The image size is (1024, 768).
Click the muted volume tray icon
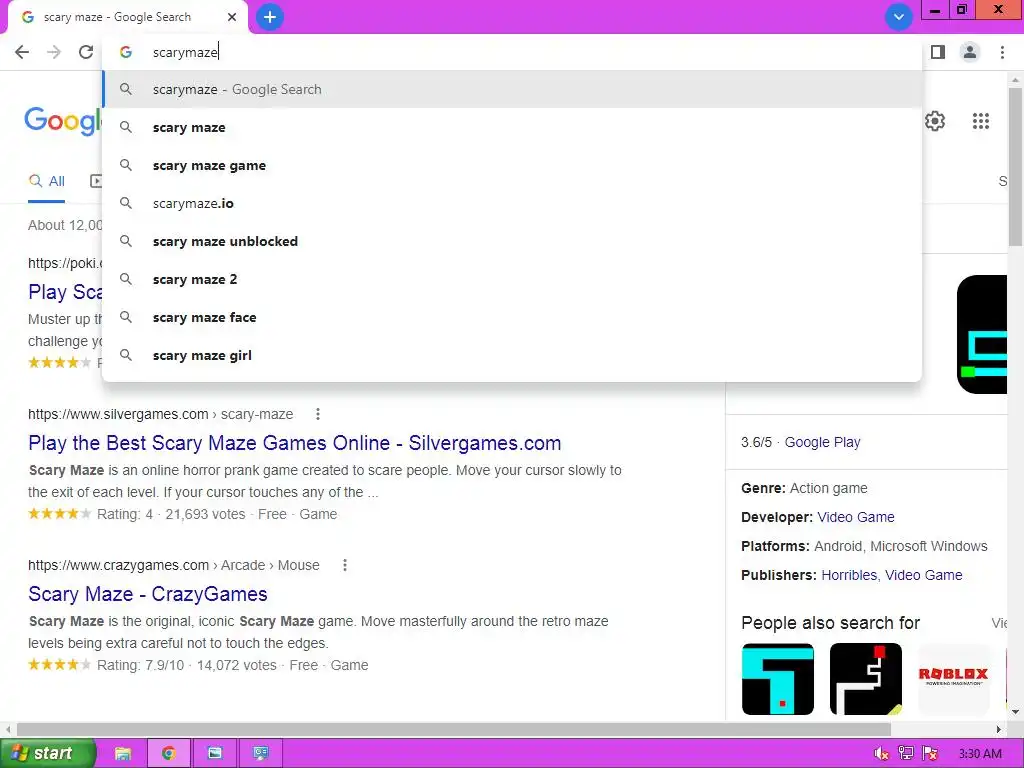(x=881, y=754)
